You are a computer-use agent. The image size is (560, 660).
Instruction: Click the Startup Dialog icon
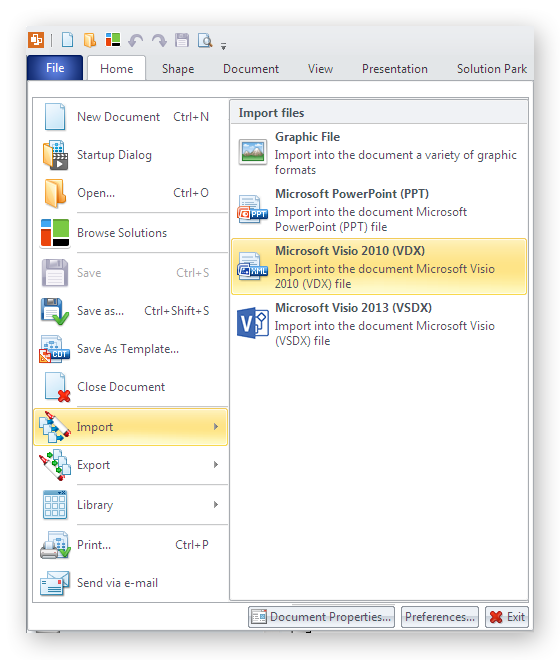click(x=55, y=155)
